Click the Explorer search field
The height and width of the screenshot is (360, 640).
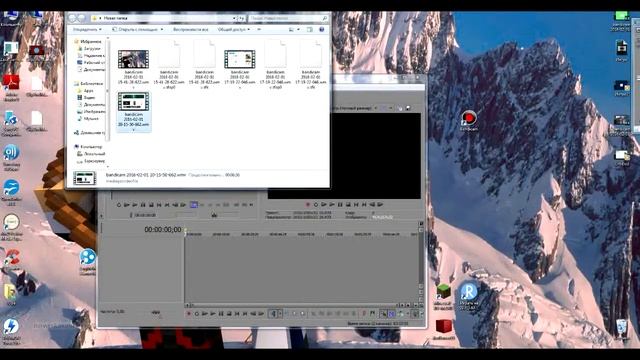tap(288, 18)
